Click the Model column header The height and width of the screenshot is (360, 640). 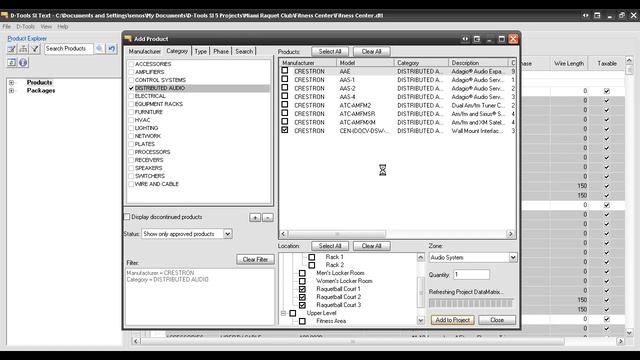click(x=365, y=63)
